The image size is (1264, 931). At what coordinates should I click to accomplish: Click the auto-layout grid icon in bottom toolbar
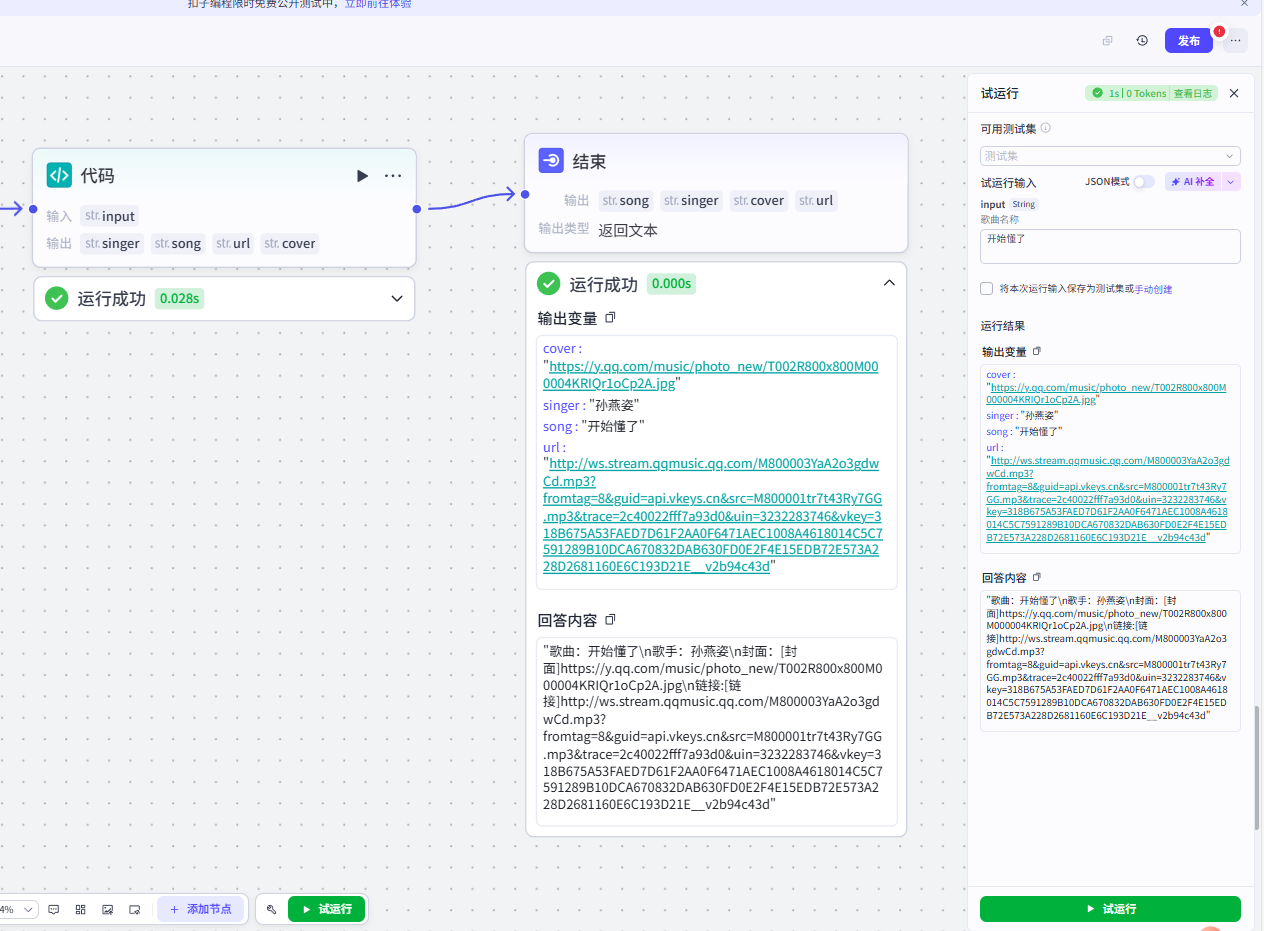coord(81,909)
